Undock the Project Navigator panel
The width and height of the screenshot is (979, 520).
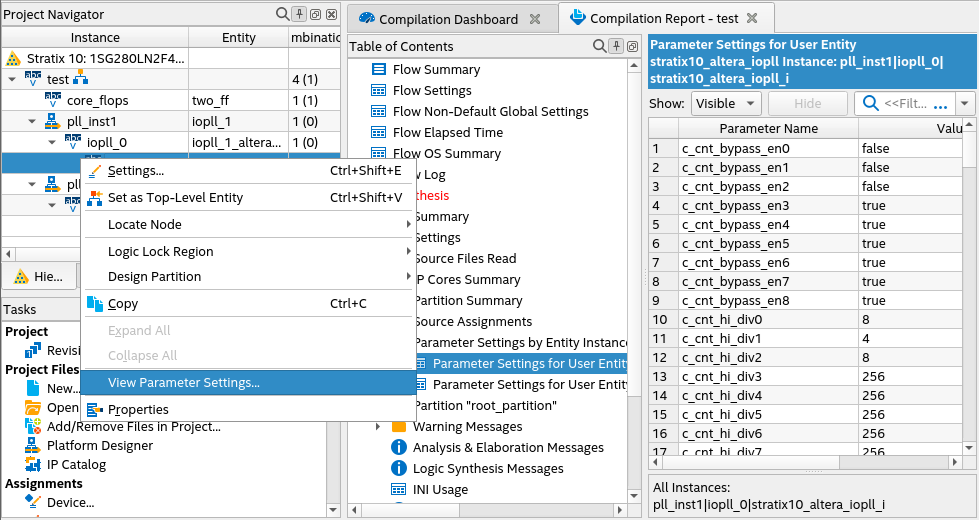click(x=314, y=14)
